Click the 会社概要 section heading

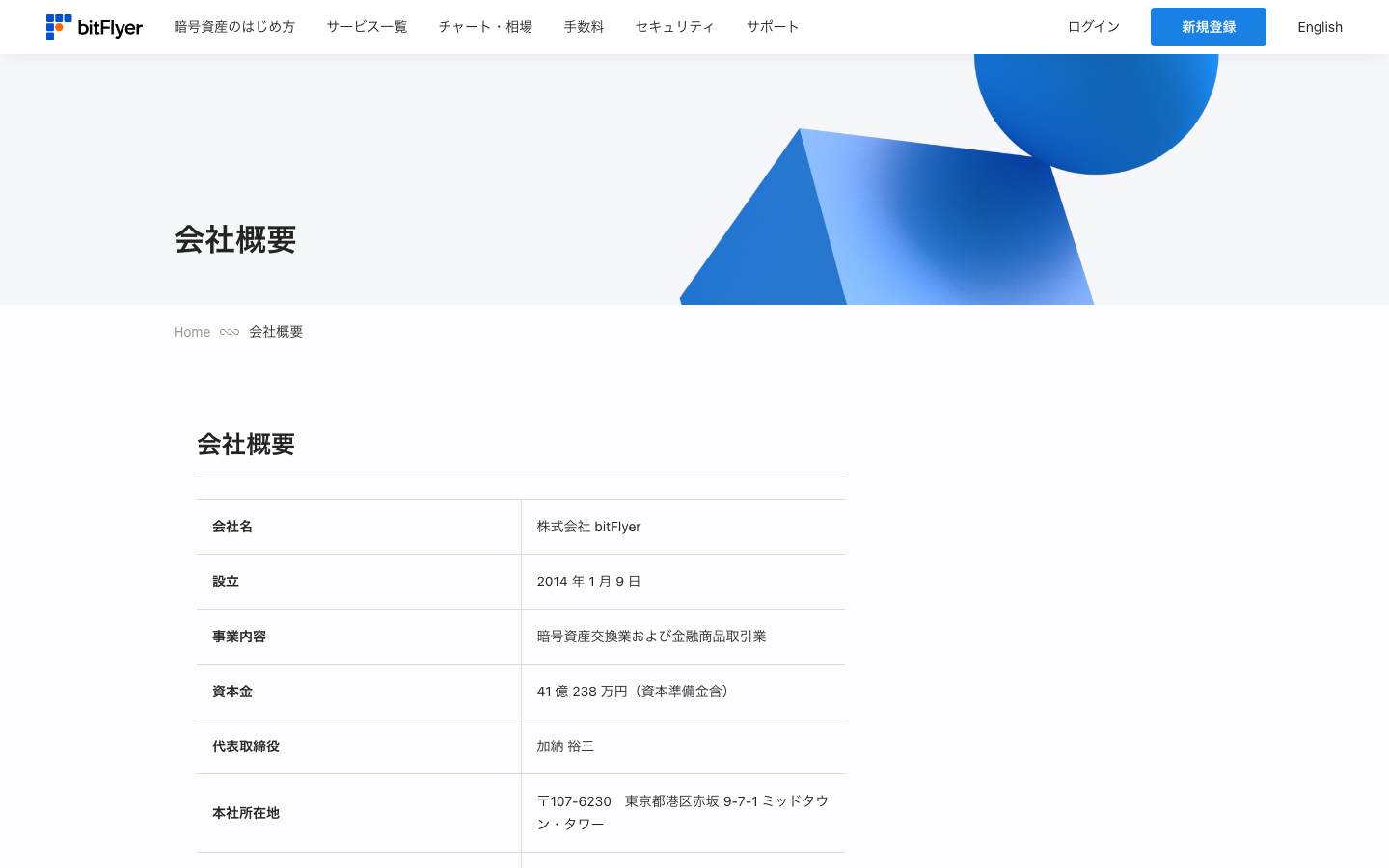click(x=246, y=445)
